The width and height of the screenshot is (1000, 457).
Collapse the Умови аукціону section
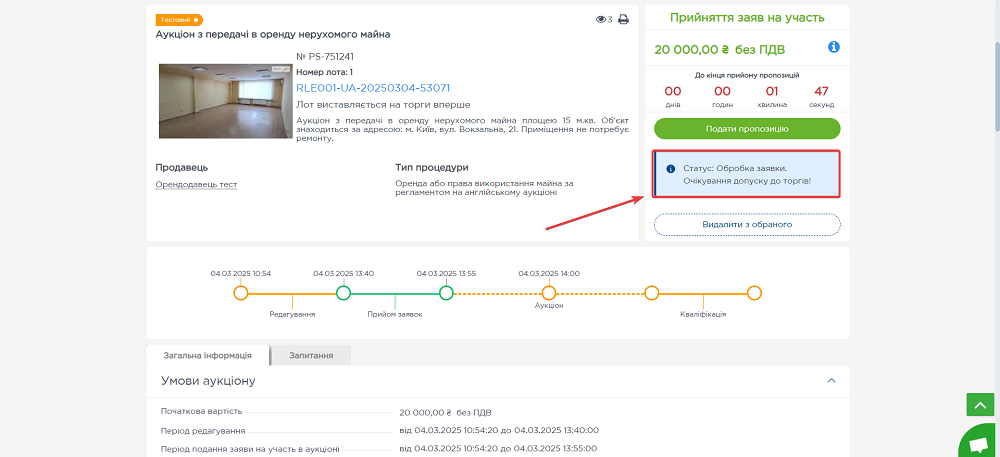(x=830, y=381)
